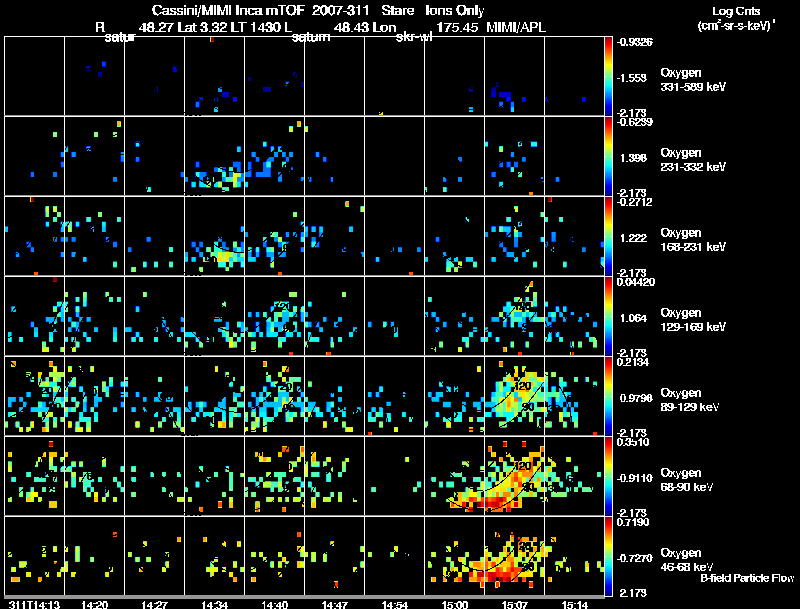Click the '1.398' color scale value
800x609 pixels.
(633, 158)
